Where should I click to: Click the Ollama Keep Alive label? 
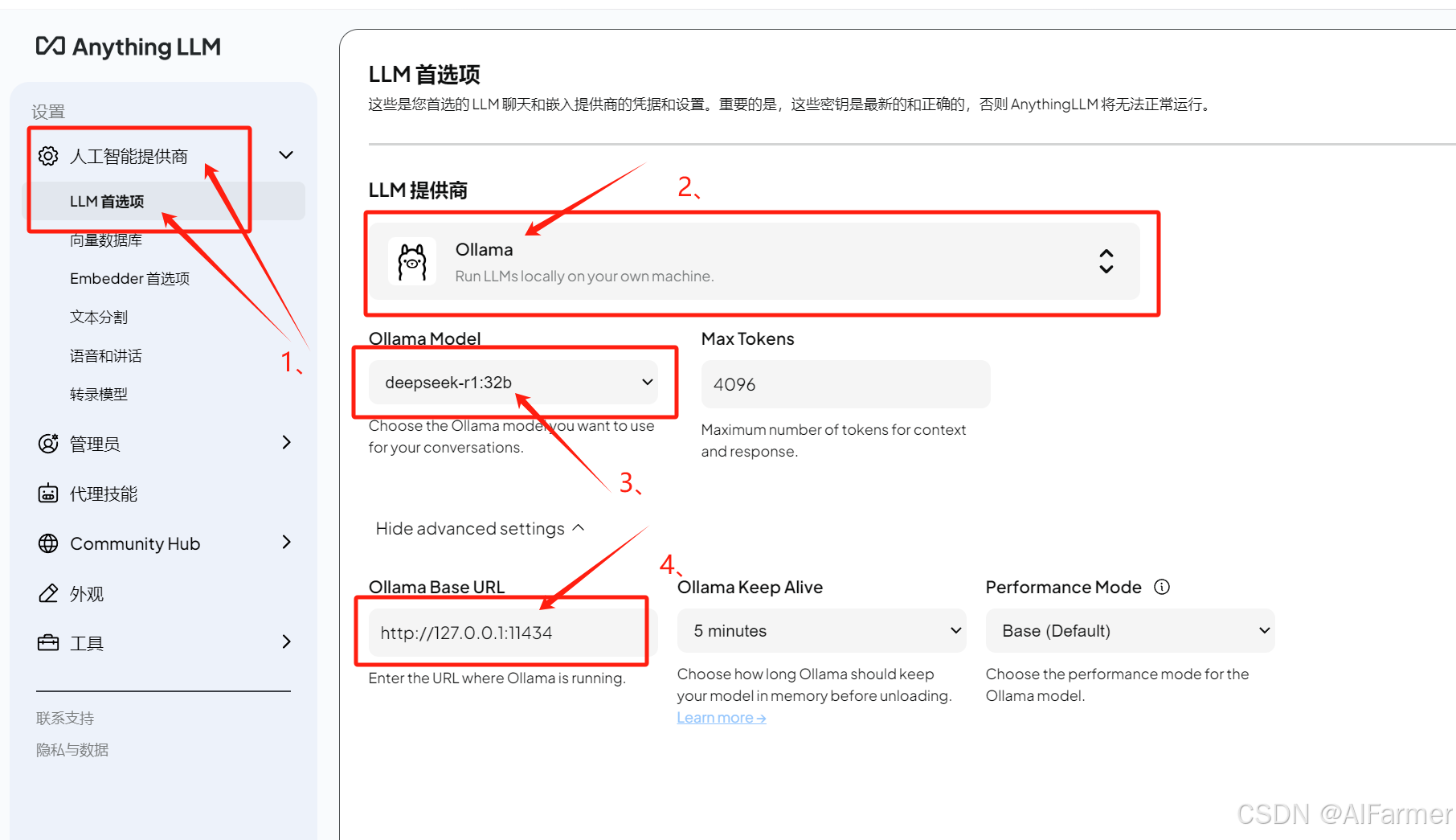[x=750, y=587]
